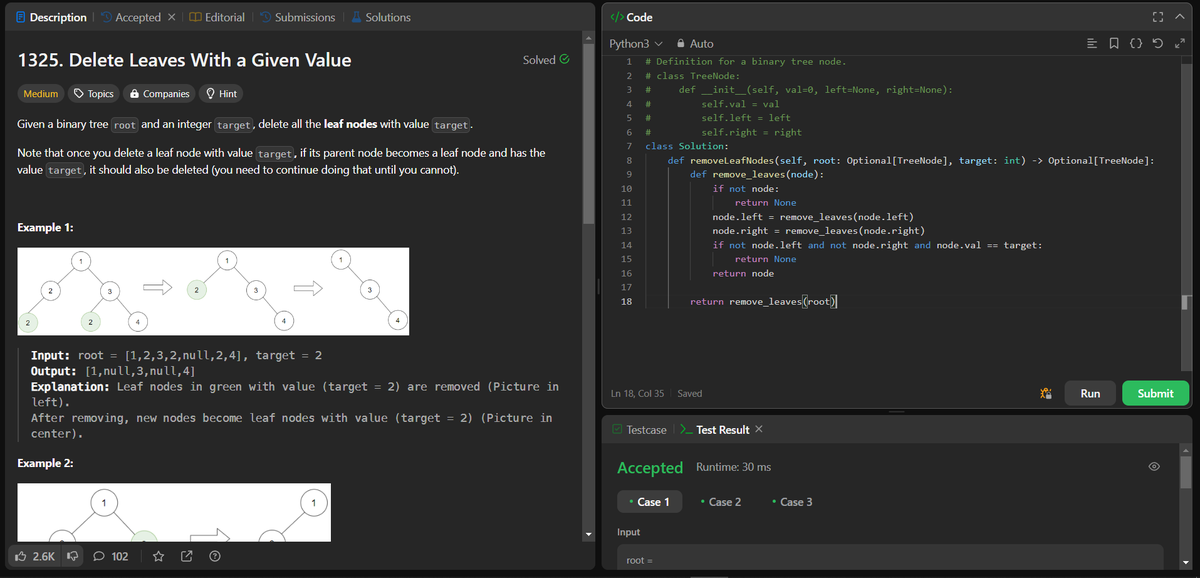The height and width of the screenshot is (578, 1200).
Task: Click the thumbs-up like icon showing 2.6K
Action: coord(20,556)
